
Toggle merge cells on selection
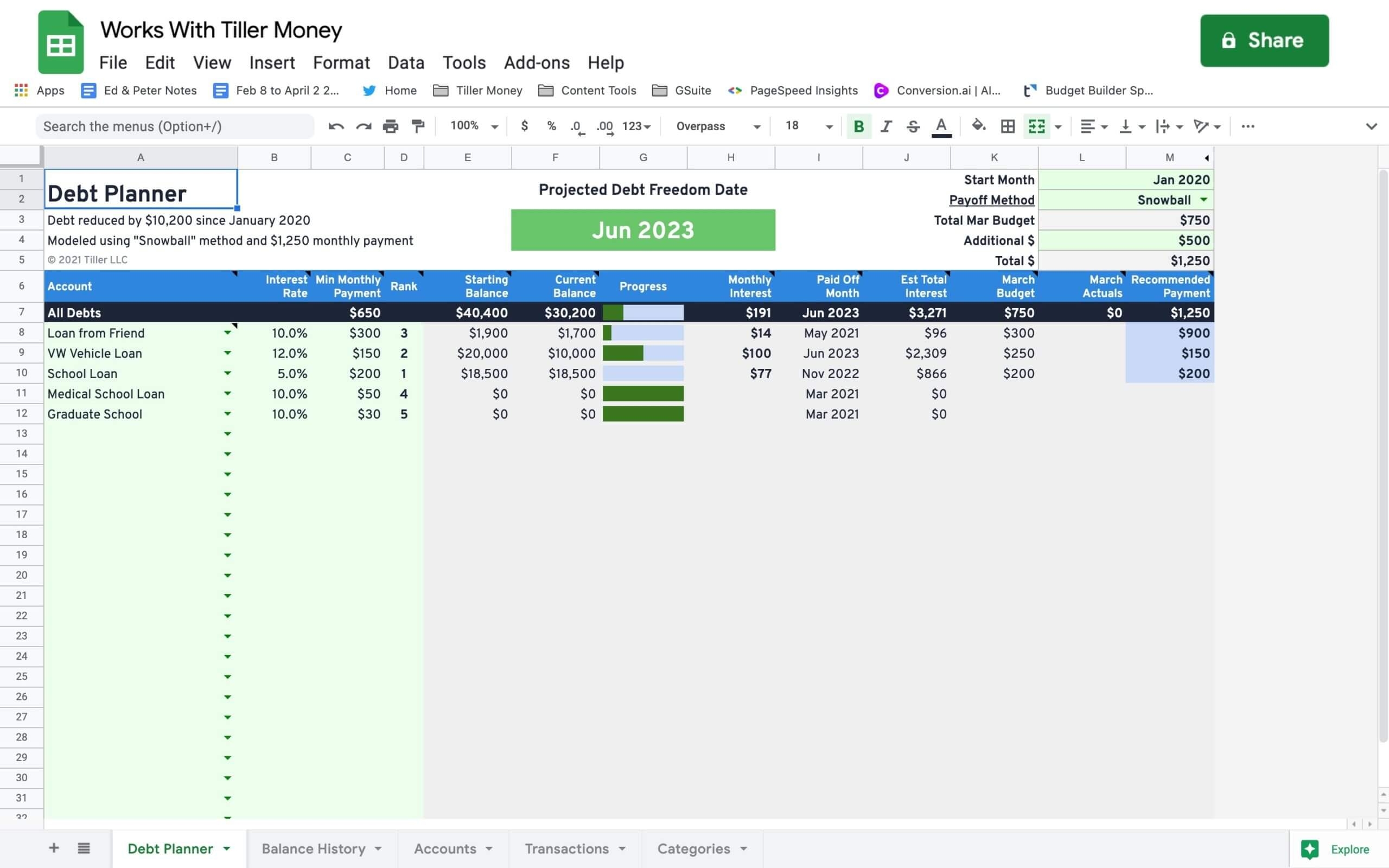point(1036,126)
